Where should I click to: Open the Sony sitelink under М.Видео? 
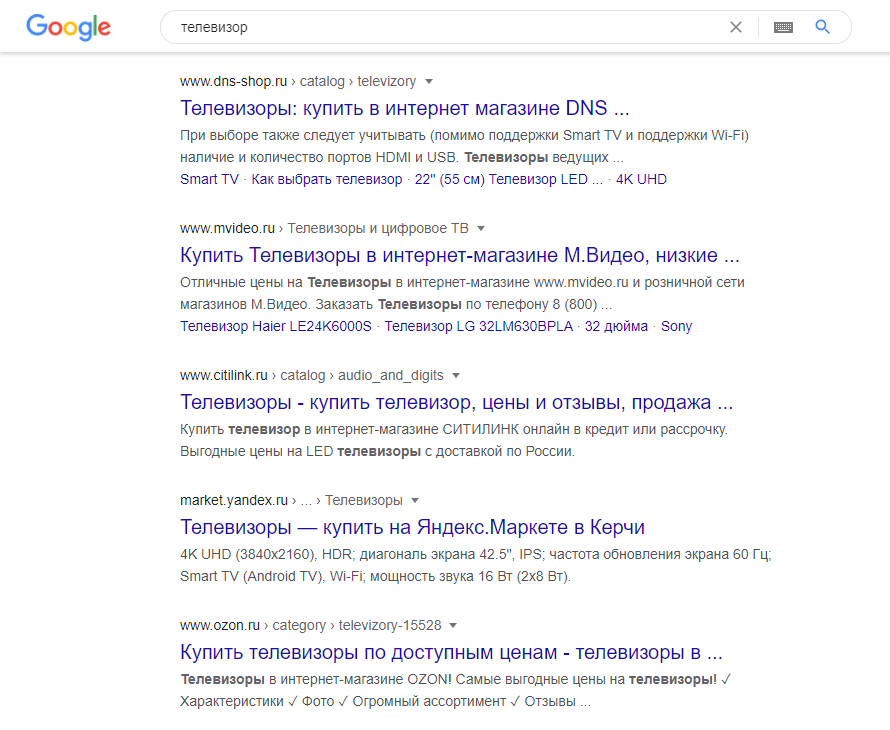pos(676,327)
